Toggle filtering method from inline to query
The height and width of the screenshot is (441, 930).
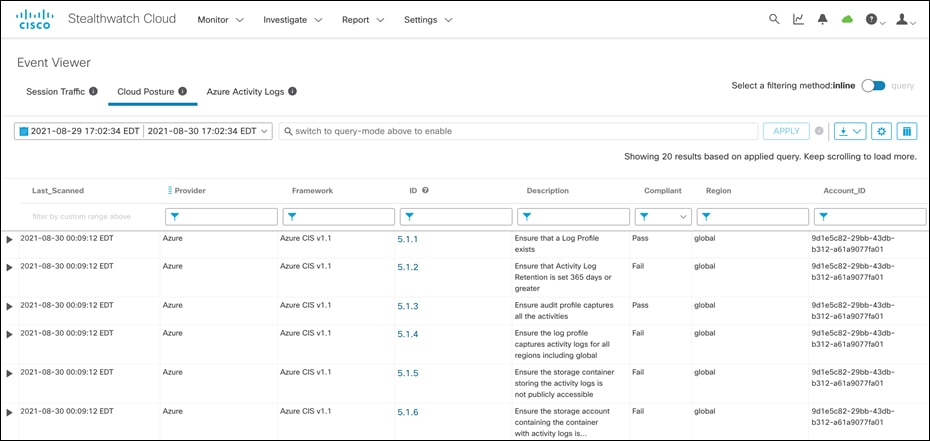(x=873, y=86)
